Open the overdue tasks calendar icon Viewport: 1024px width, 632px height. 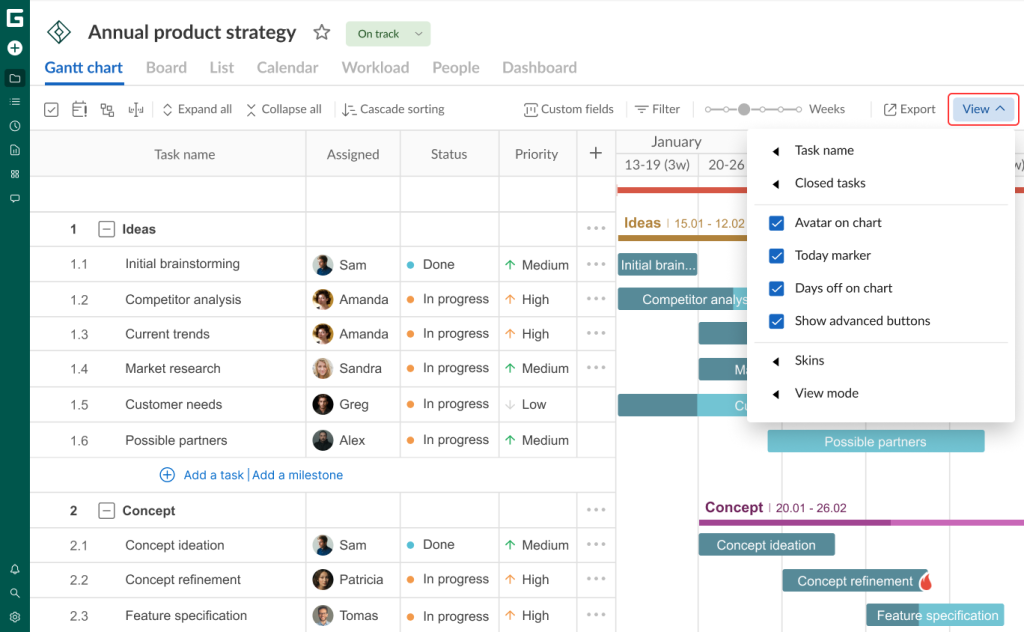click(79, 109)
